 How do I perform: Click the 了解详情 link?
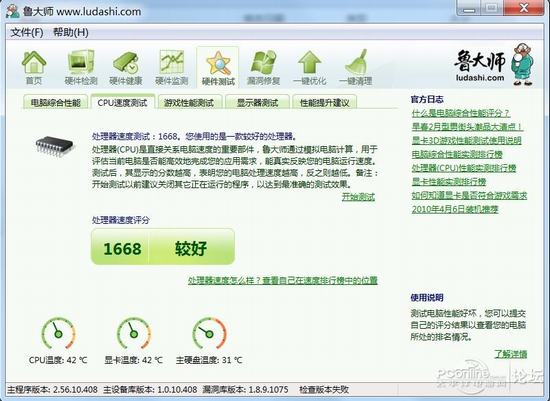511,354
